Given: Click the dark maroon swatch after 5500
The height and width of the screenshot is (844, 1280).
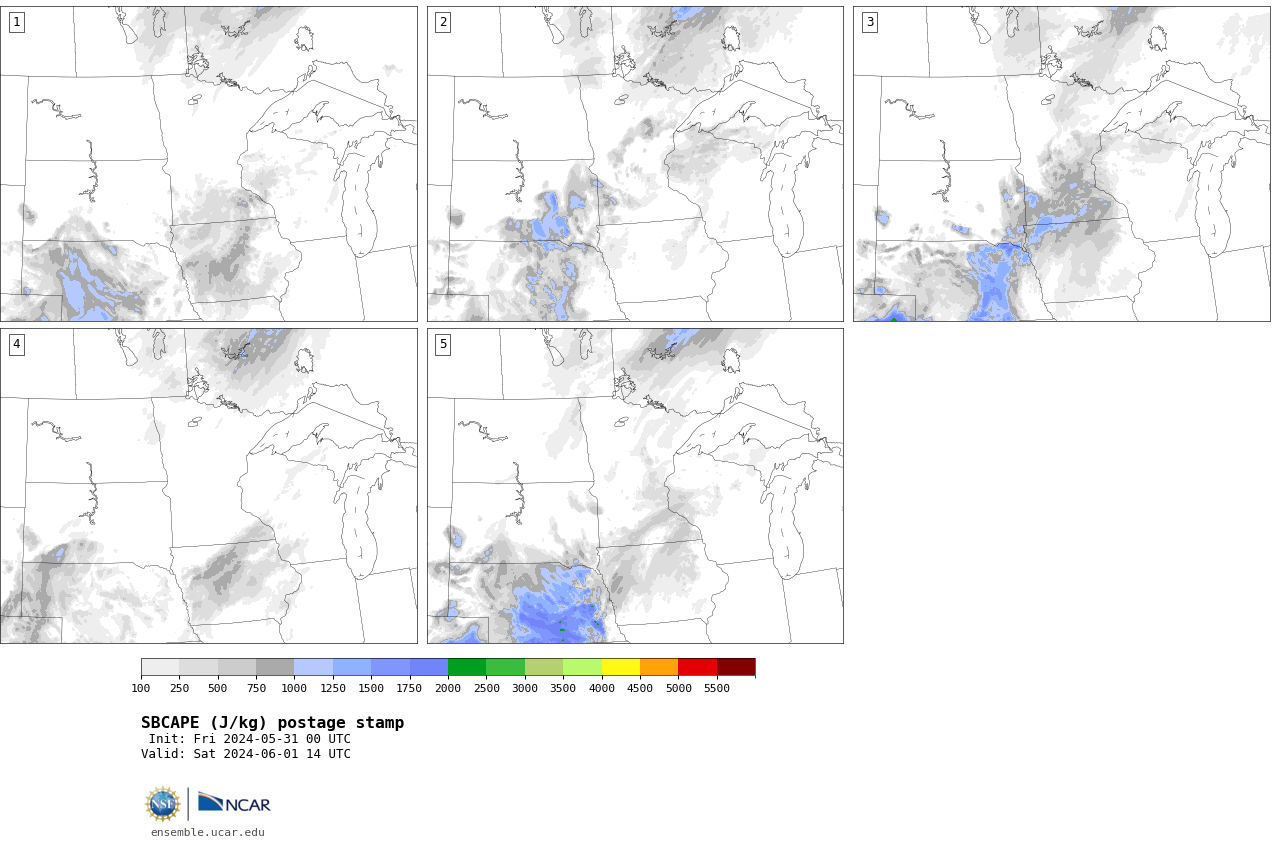Looking at the screenshot, I should [736, 667].
